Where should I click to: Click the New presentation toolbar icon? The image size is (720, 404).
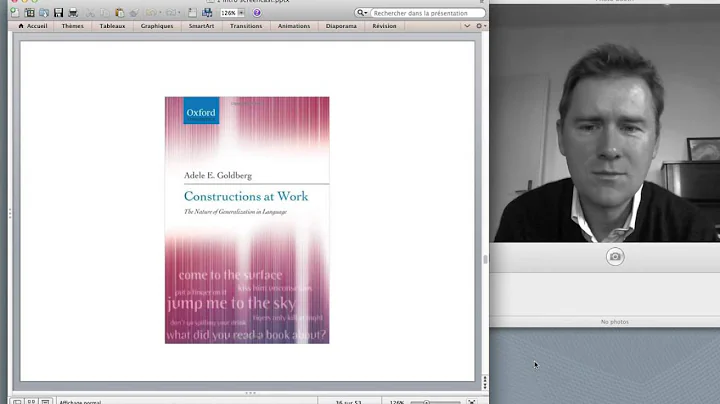pyautogui.click(x=15, y=13)
